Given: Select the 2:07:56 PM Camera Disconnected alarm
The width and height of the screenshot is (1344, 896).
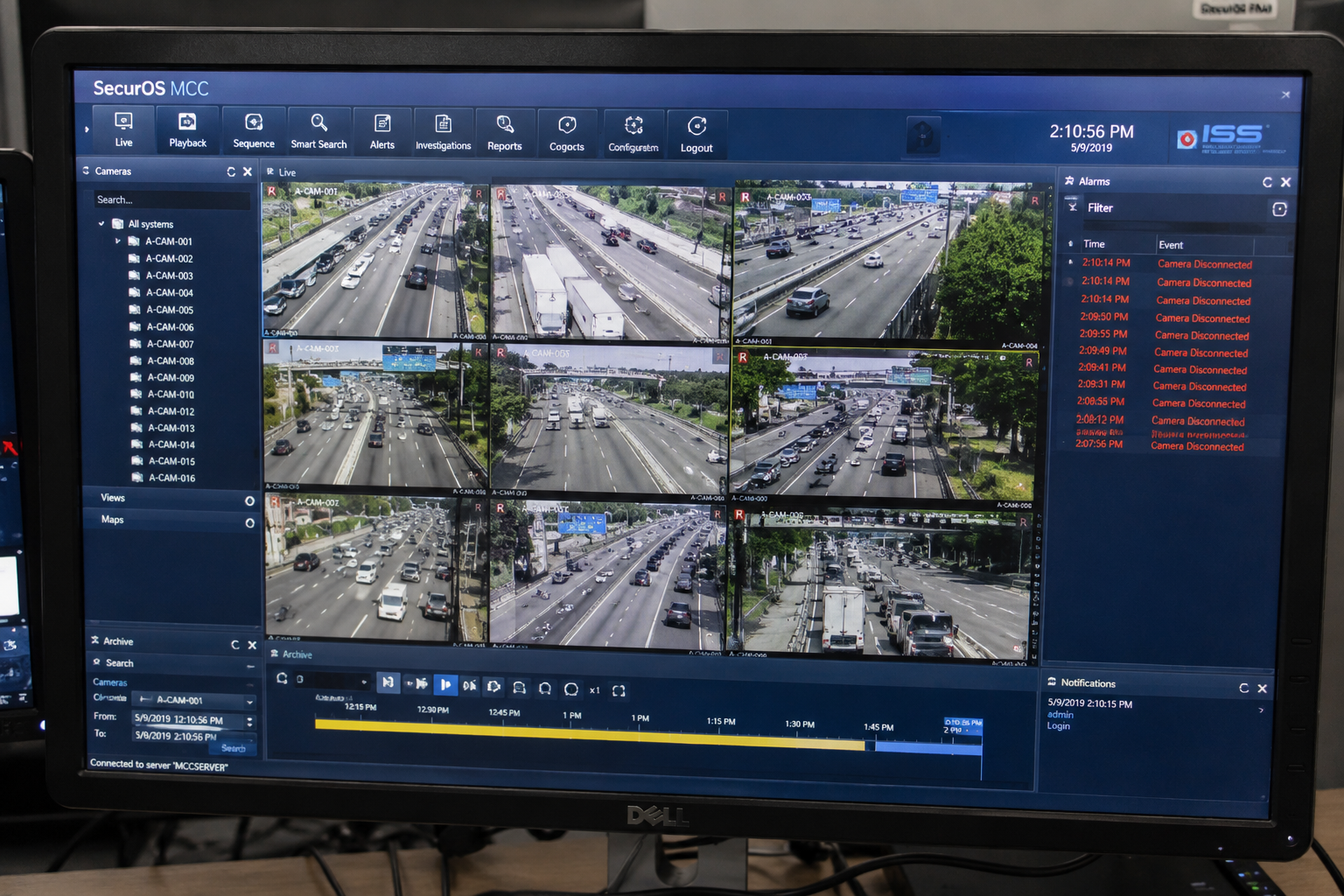Looking at the screenshot, I should coord(1161,445).
